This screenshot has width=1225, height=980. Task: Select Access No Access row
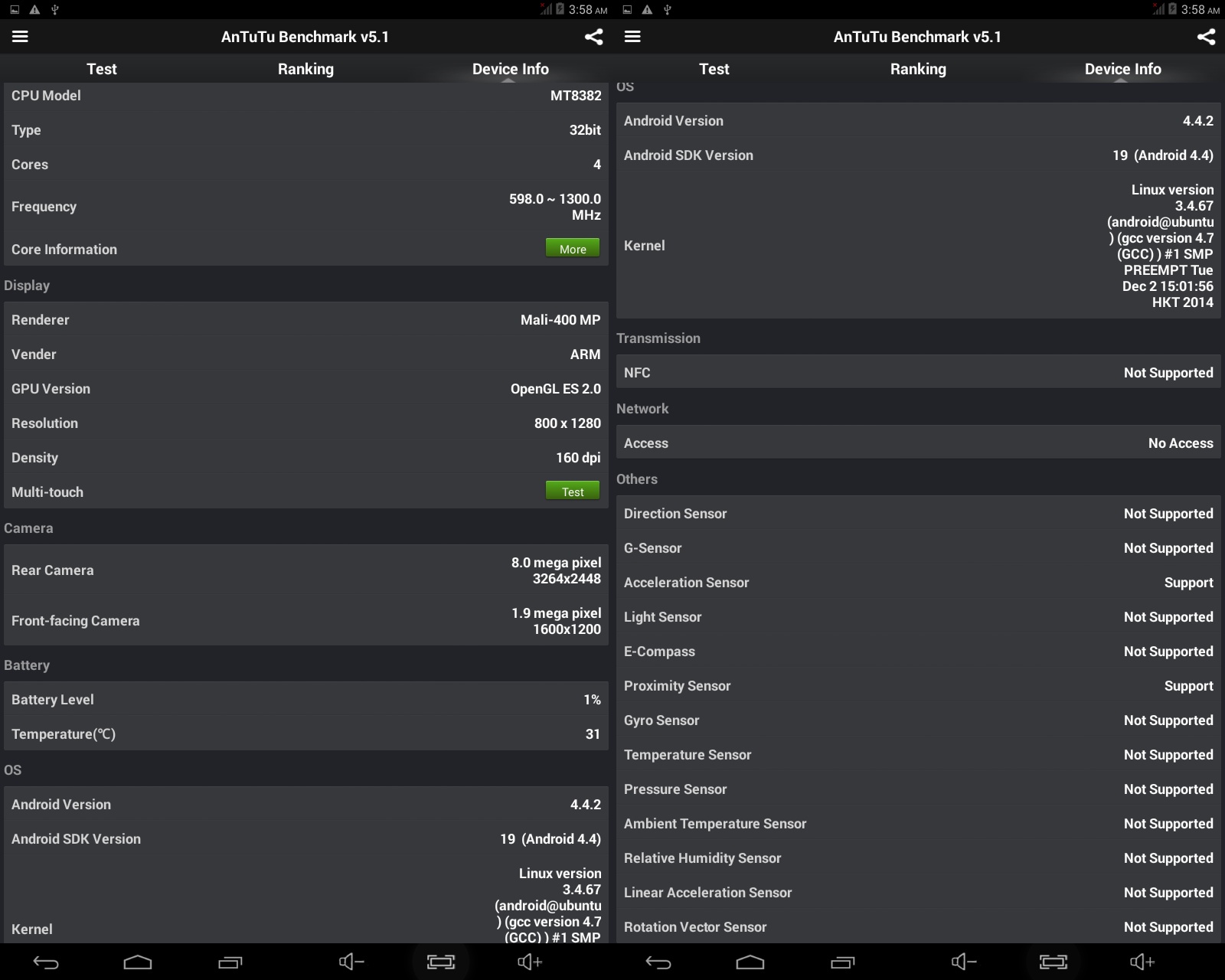(919, 443)
